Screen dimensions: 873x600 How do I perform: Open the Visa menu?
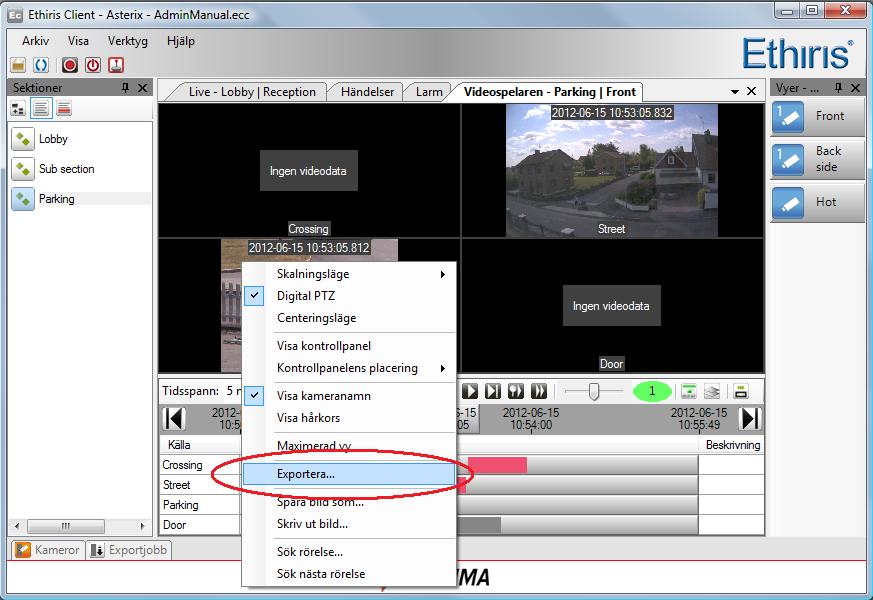[78, 41]
